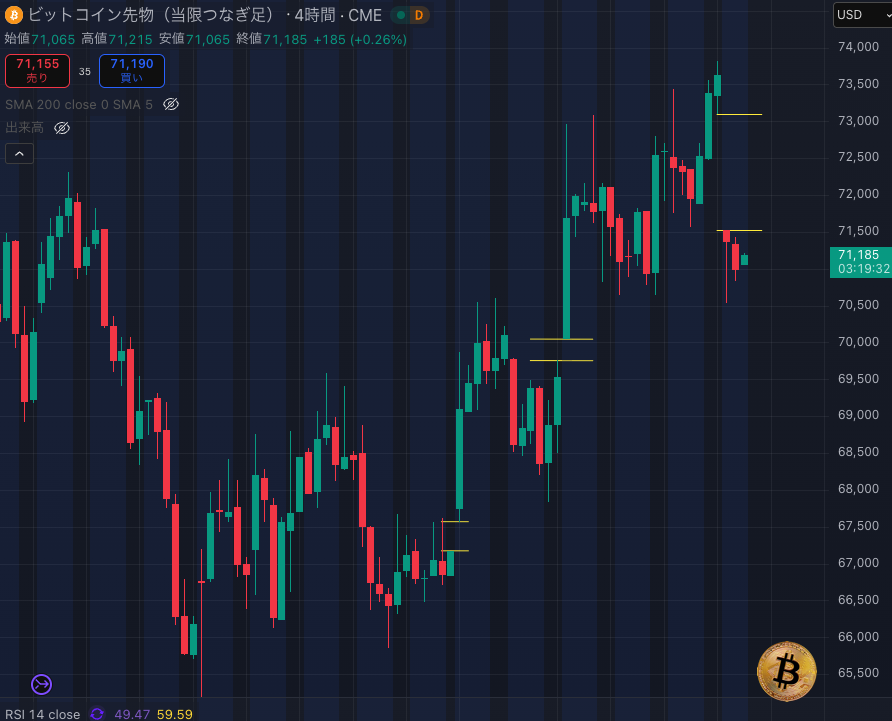The height and width of the screenshot is (721, 892).
Task: Click the green current price label 71,185
Action: click(x=860, y=255)
